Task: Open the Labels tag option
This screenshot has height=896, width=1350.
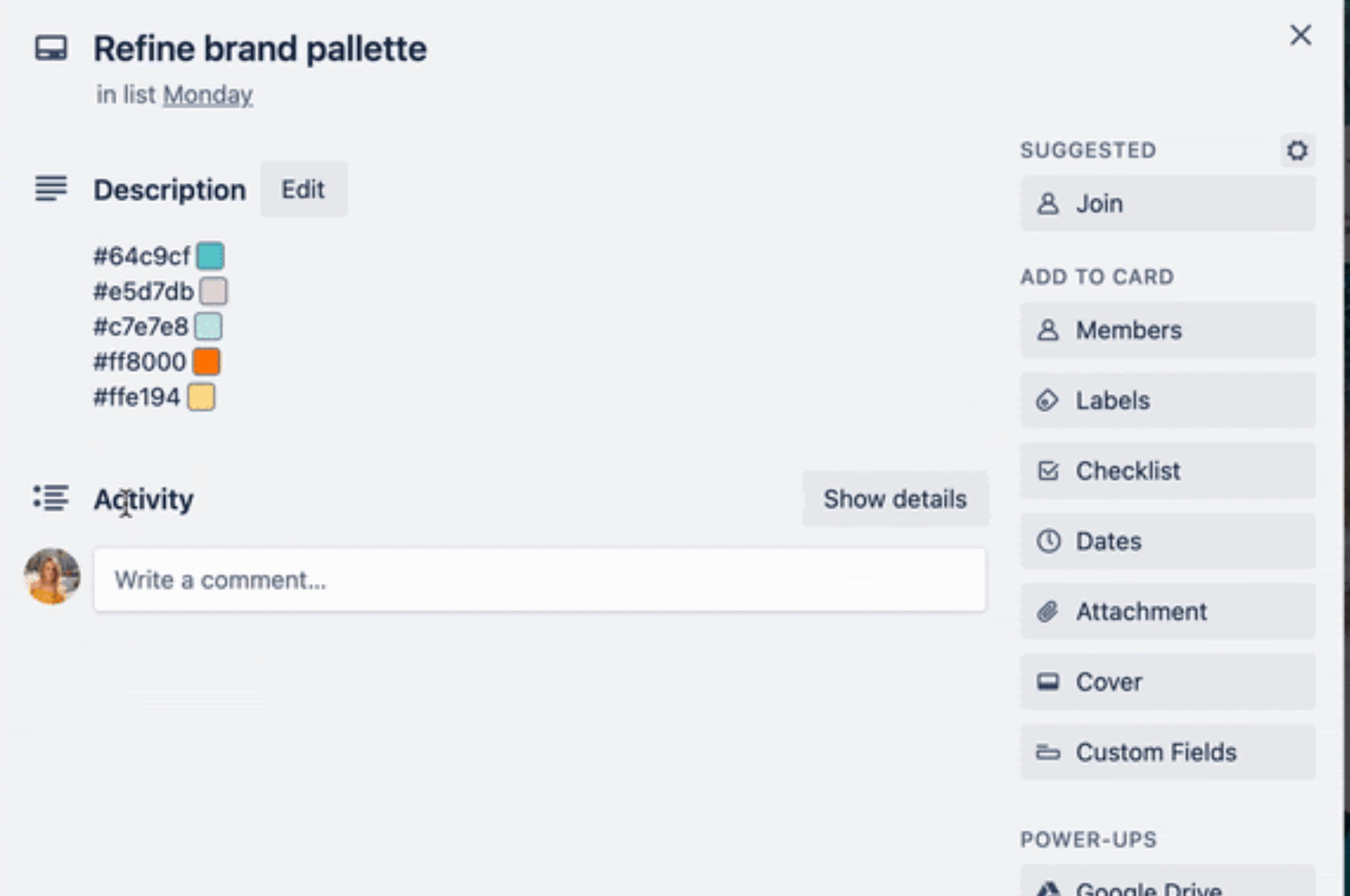Action: coord(1168,401)
